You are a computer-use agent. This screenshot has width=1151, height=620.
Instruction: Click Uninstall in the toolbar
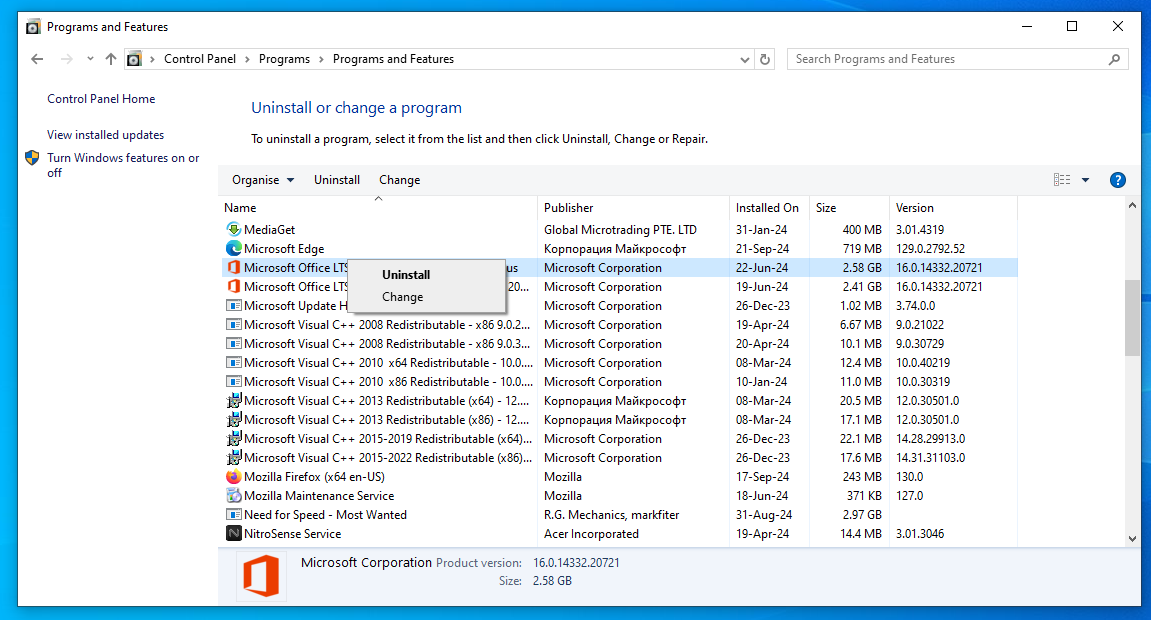(x=337, y=180)
